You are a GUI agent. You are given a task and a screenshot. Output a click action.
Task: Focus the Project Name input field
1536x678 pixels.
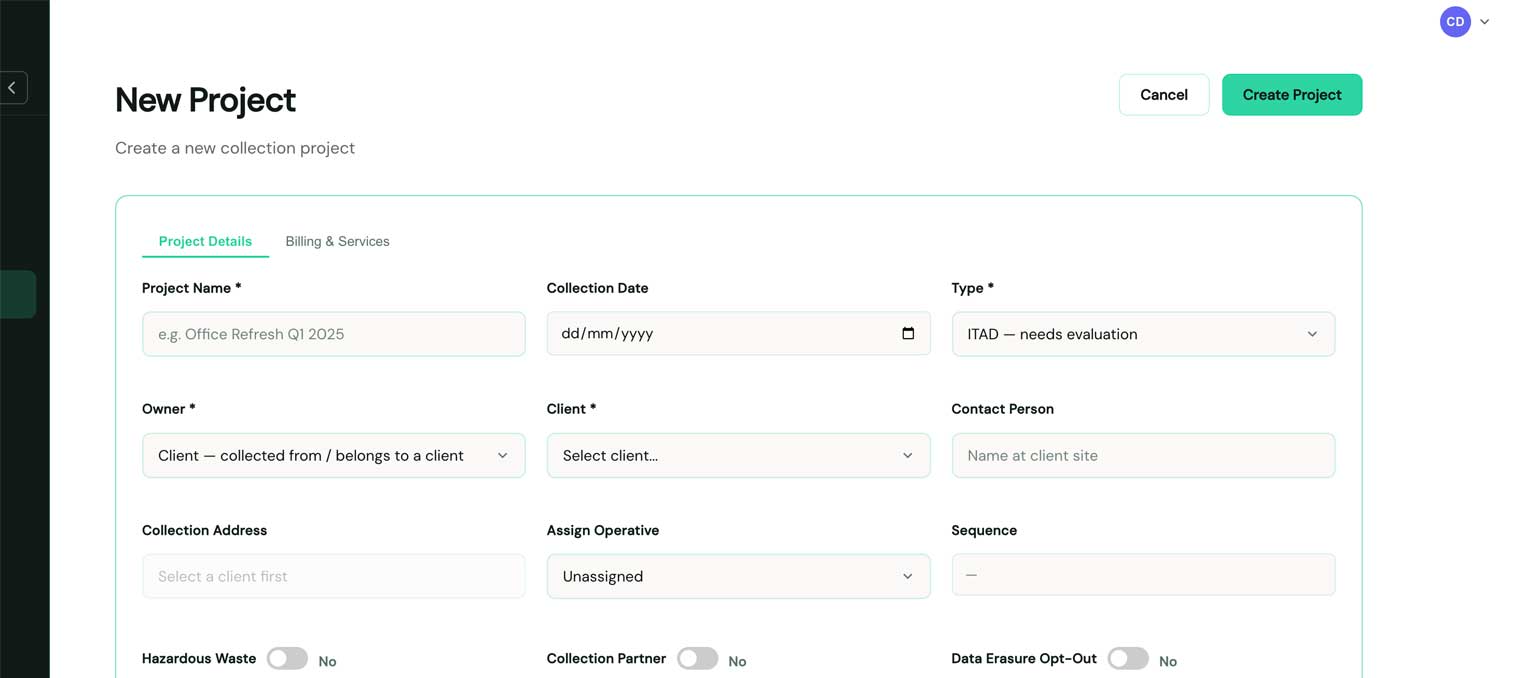pos(334,334)
